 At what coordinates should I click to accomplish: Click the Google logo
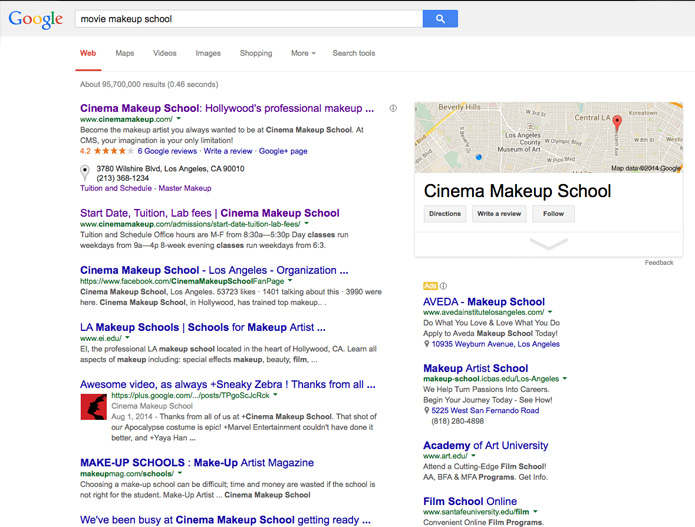point(35,19)
